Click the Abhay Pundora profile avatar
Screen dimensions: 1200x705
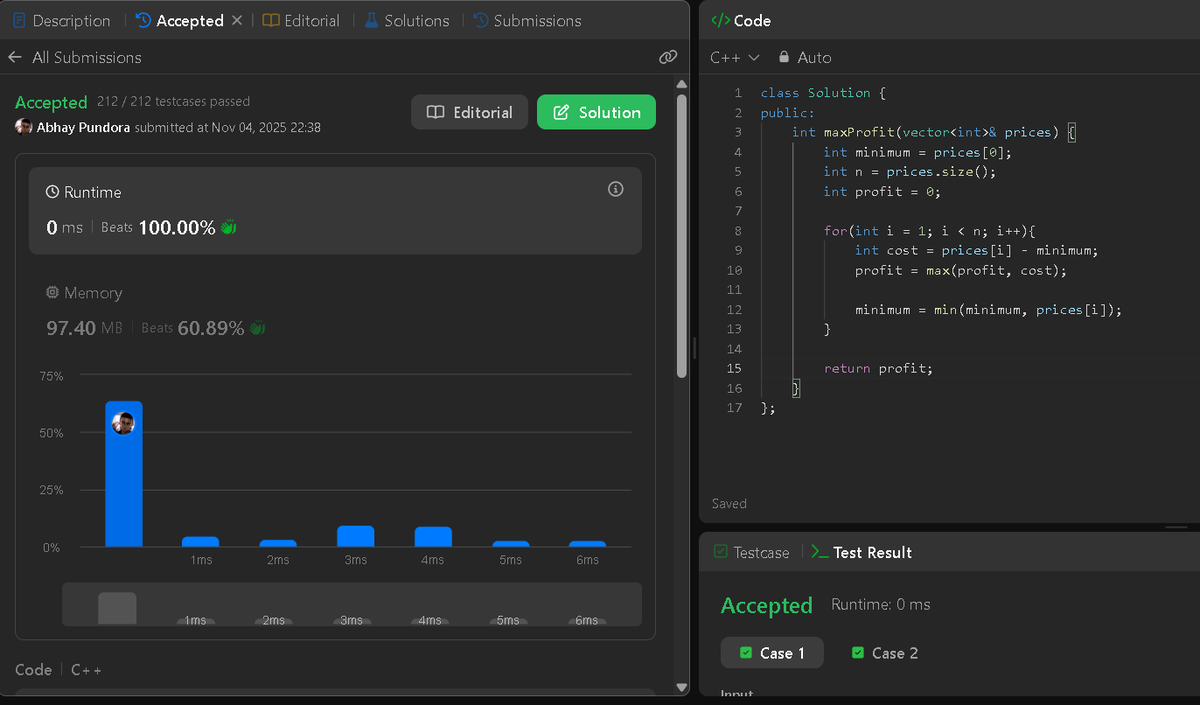click(x=23, y=127)
